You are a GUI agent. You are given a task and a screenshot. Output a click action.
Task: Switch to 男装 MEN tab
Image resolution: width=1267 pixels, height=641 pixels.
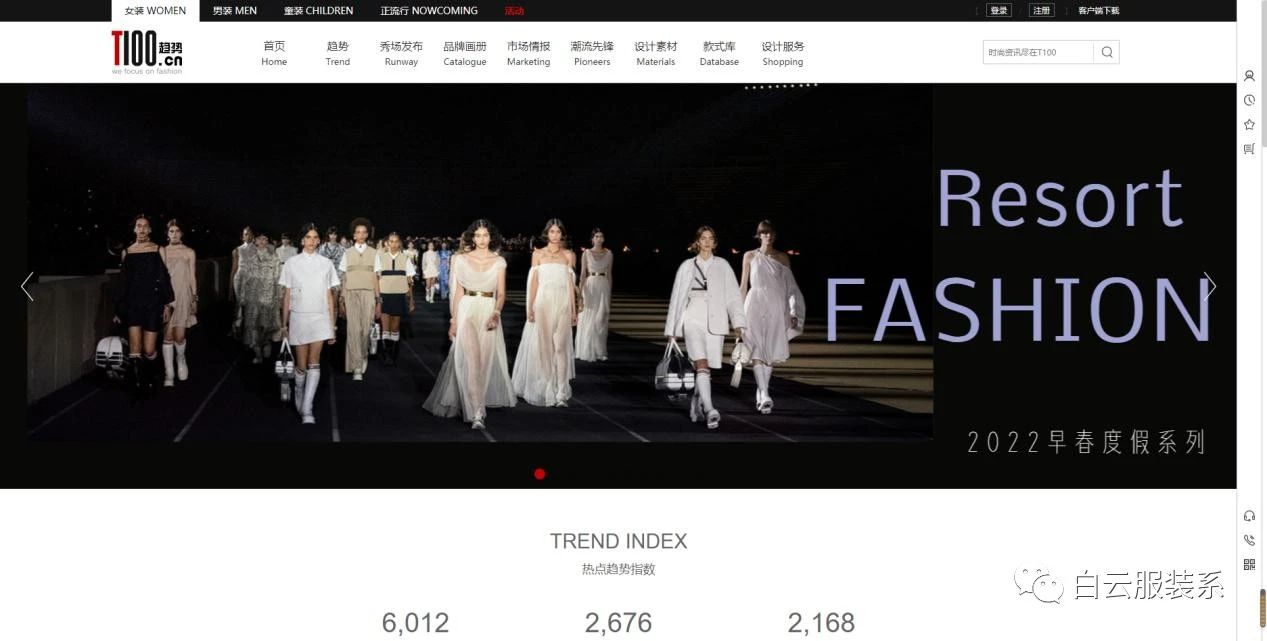tap(235, 11)
